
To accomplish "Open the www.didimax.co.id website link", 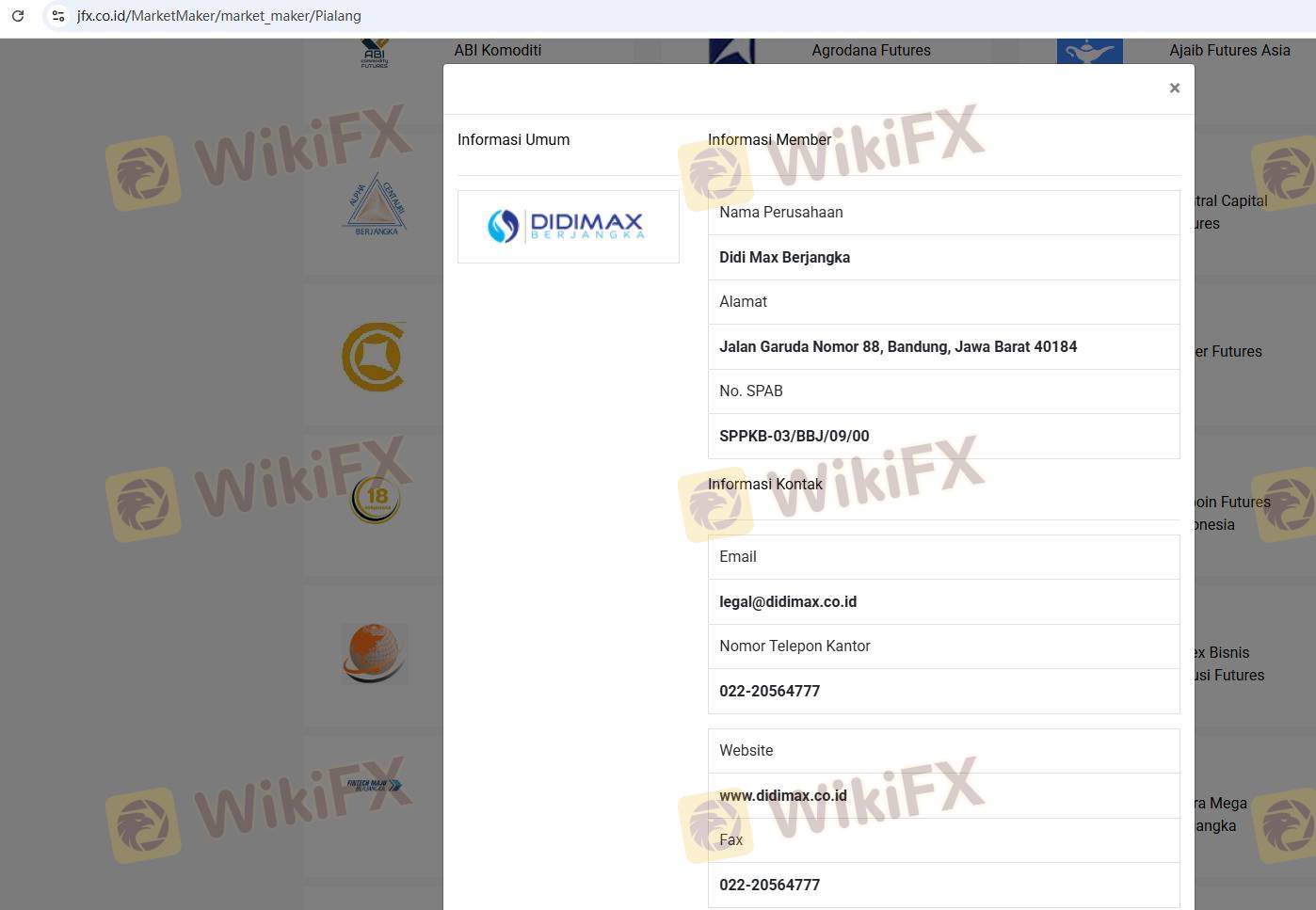I will (782, 796).
